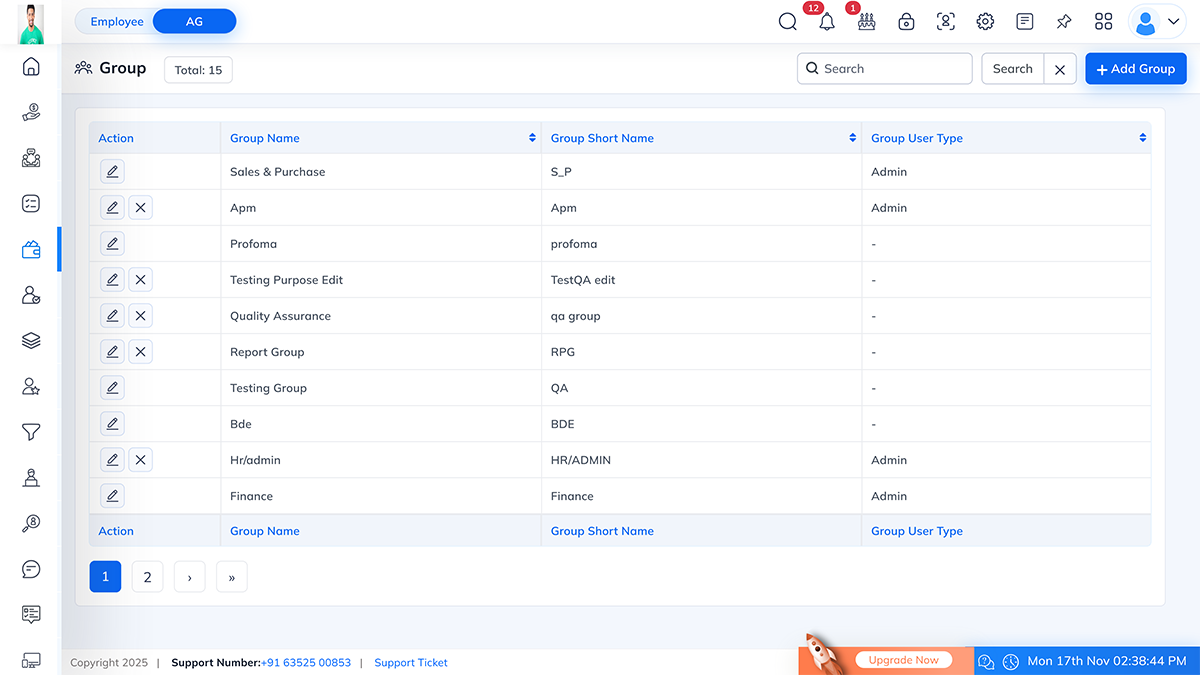This screenshot has height=675, width=1200.
Task: Sort by Group Name column header arrows
Action: coord(532,138)
